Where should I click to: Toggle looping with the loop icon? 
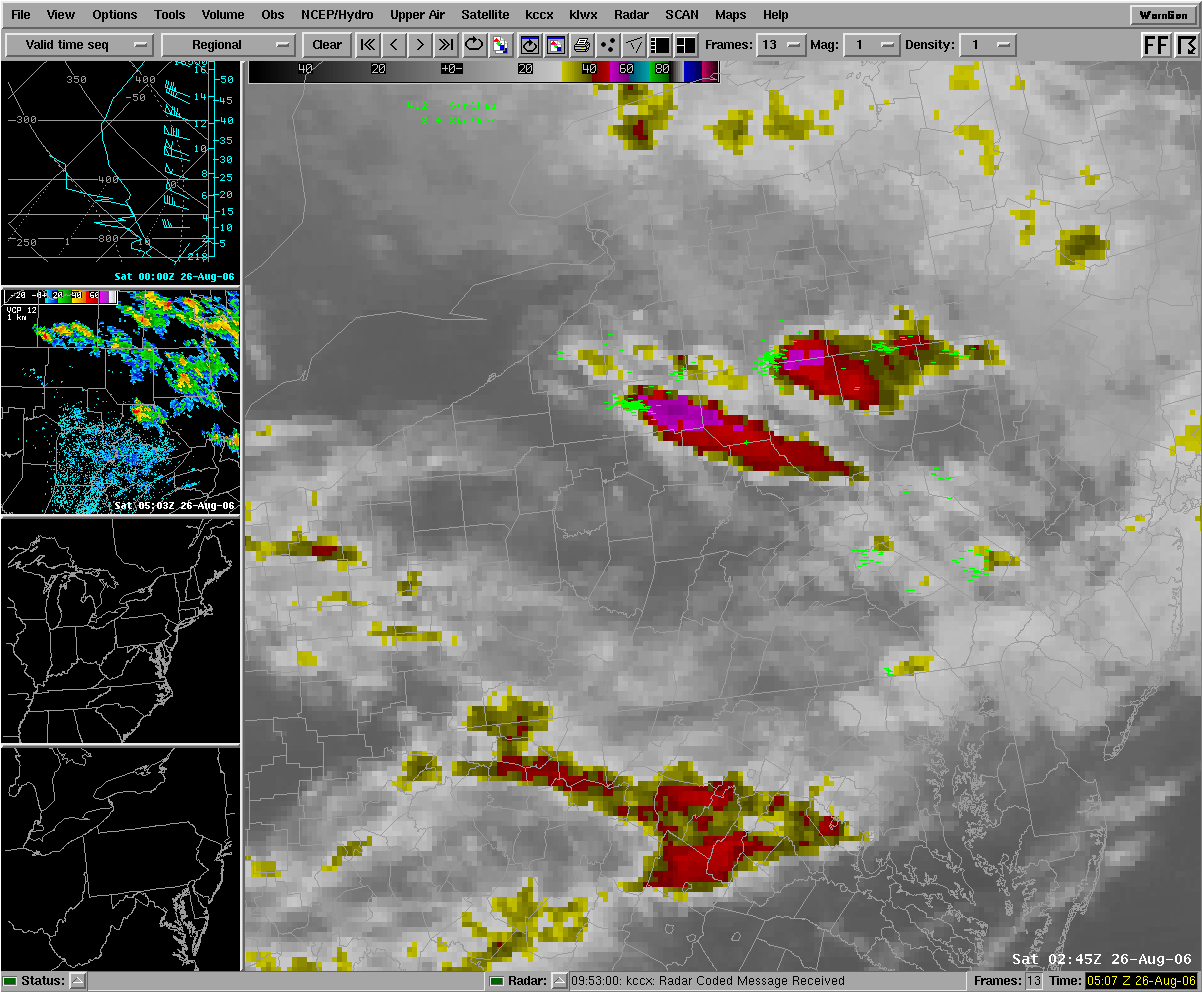tap(473, 45)
